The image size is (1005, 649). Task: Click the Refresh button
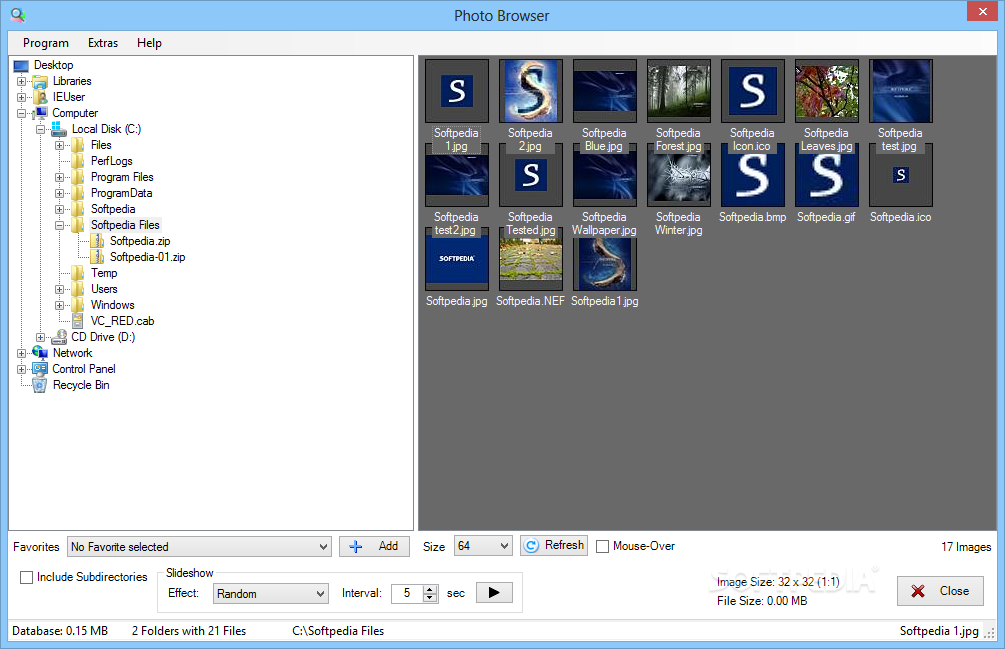point(554,545)
